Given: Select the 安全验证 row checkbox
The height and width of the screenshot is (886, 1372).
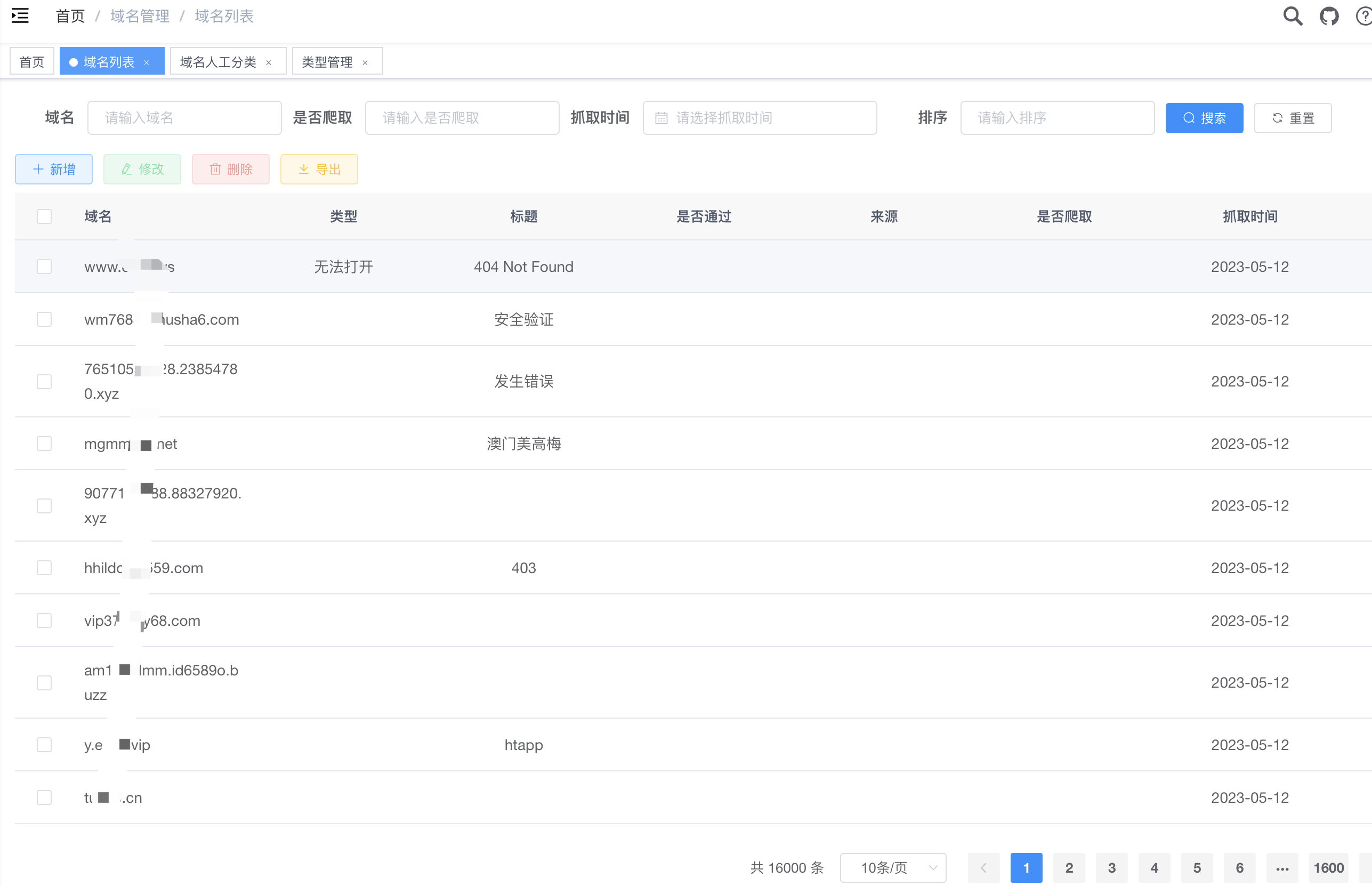Looking at the screenshot, I should pyautogui.click(x=44, y=319).
